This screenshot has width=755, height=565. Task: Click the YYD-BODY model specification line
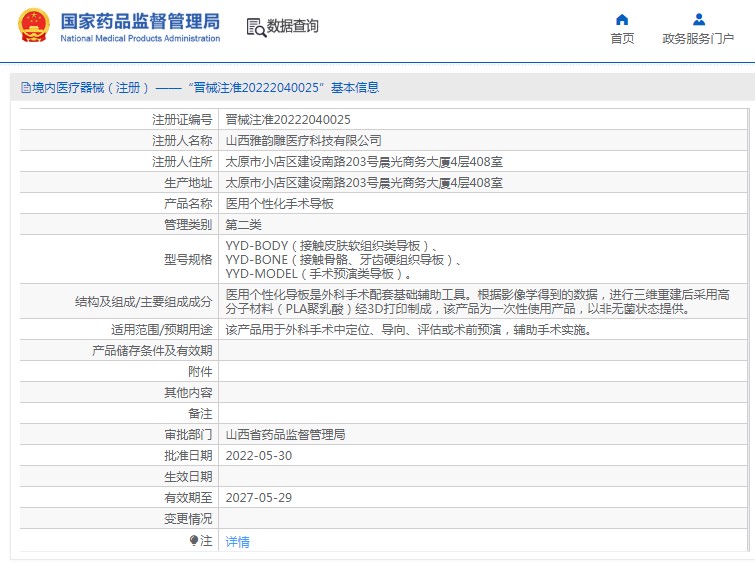click(331, 246)
